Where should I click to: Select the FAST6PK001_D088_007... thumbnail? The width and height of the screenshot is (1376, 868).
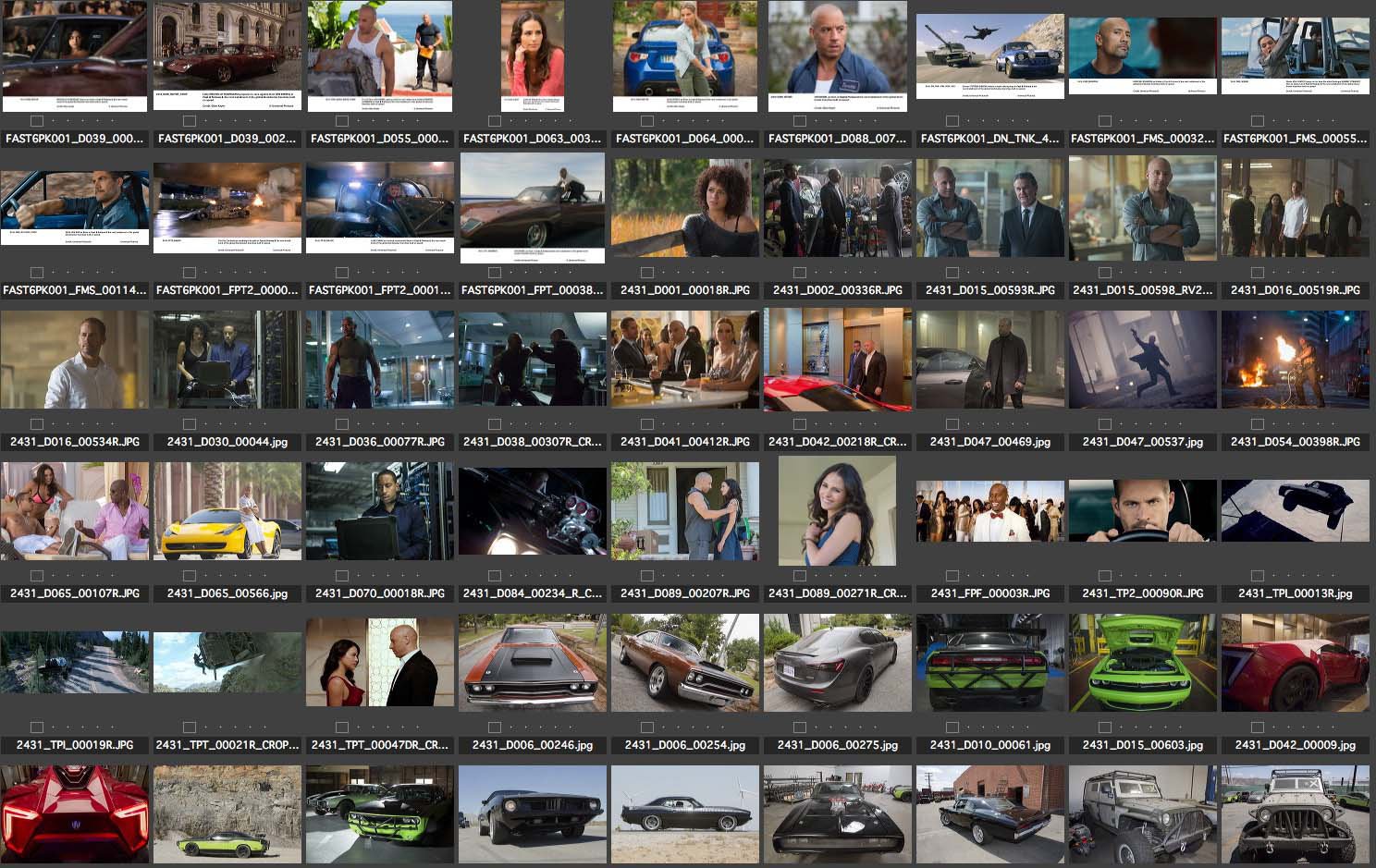point(838,56)
